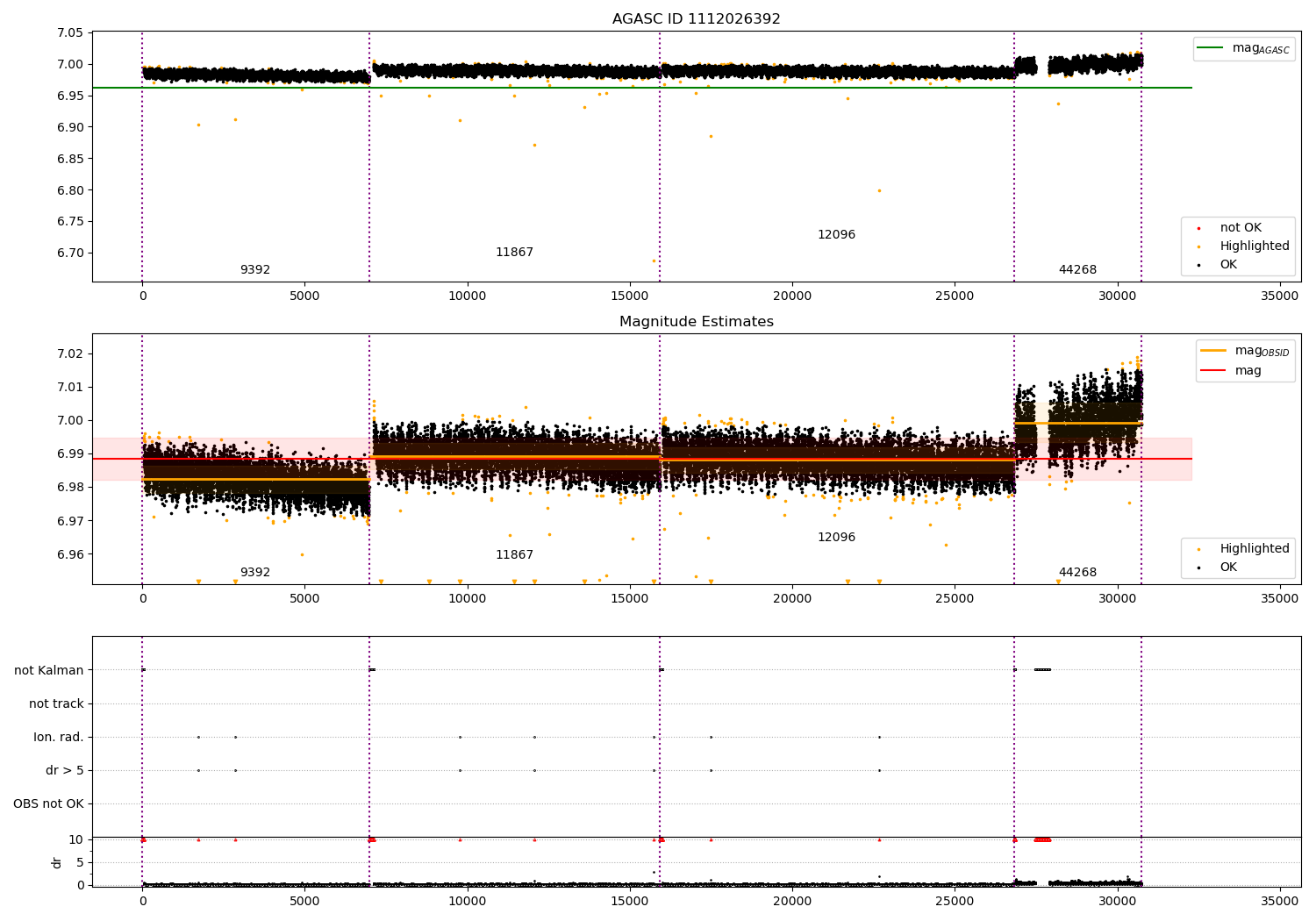This screenshot has width=1316, height=921.
Task: Click the 'not track' row label
Action: pyautogui.click(x=56, y=704)
